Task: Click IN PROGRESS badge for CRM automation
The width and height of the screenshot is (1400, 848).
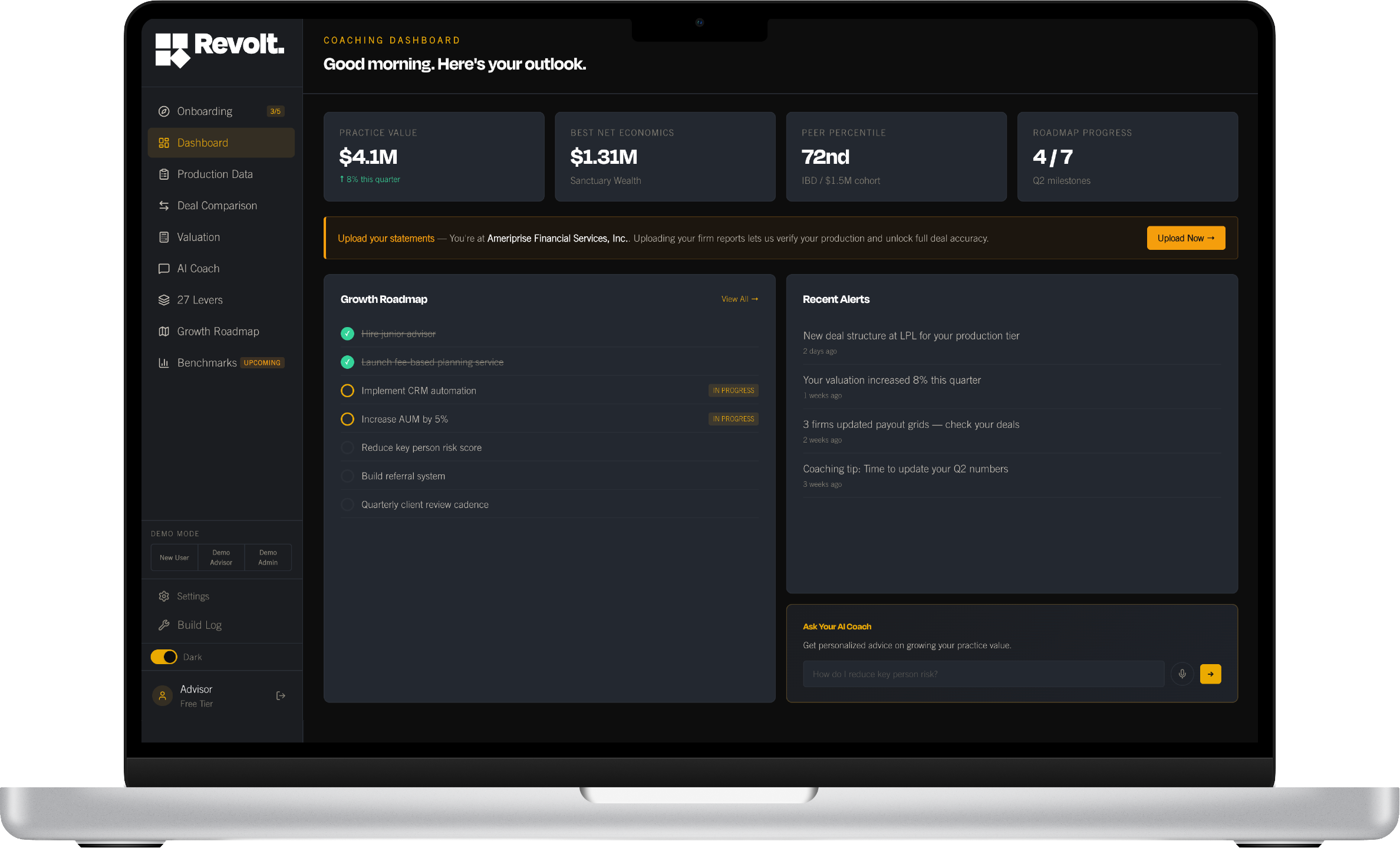Action: point(733,391)
